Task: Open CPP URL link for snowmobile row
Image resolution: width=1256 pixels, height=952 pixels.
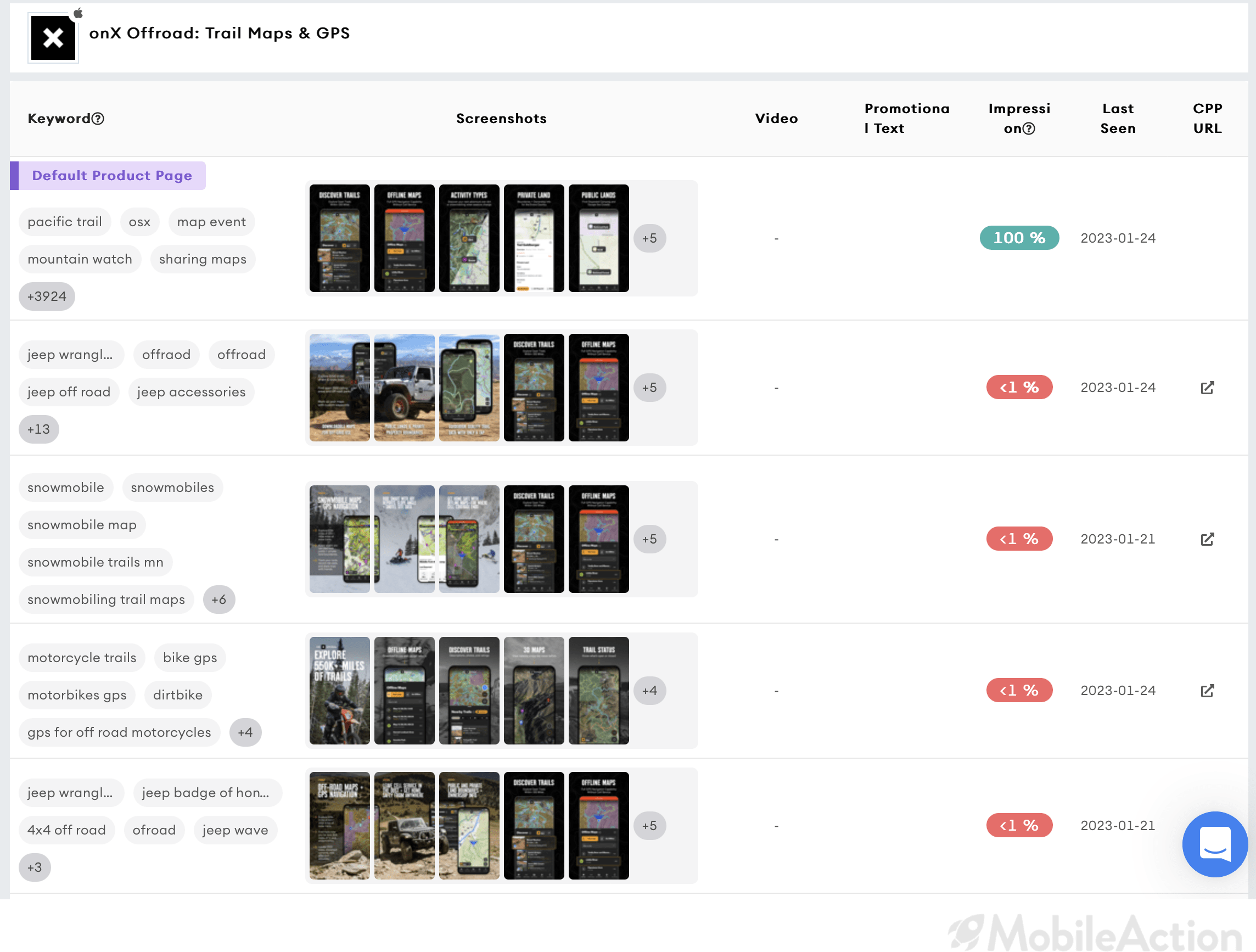Action: (x=1207, y=539)
